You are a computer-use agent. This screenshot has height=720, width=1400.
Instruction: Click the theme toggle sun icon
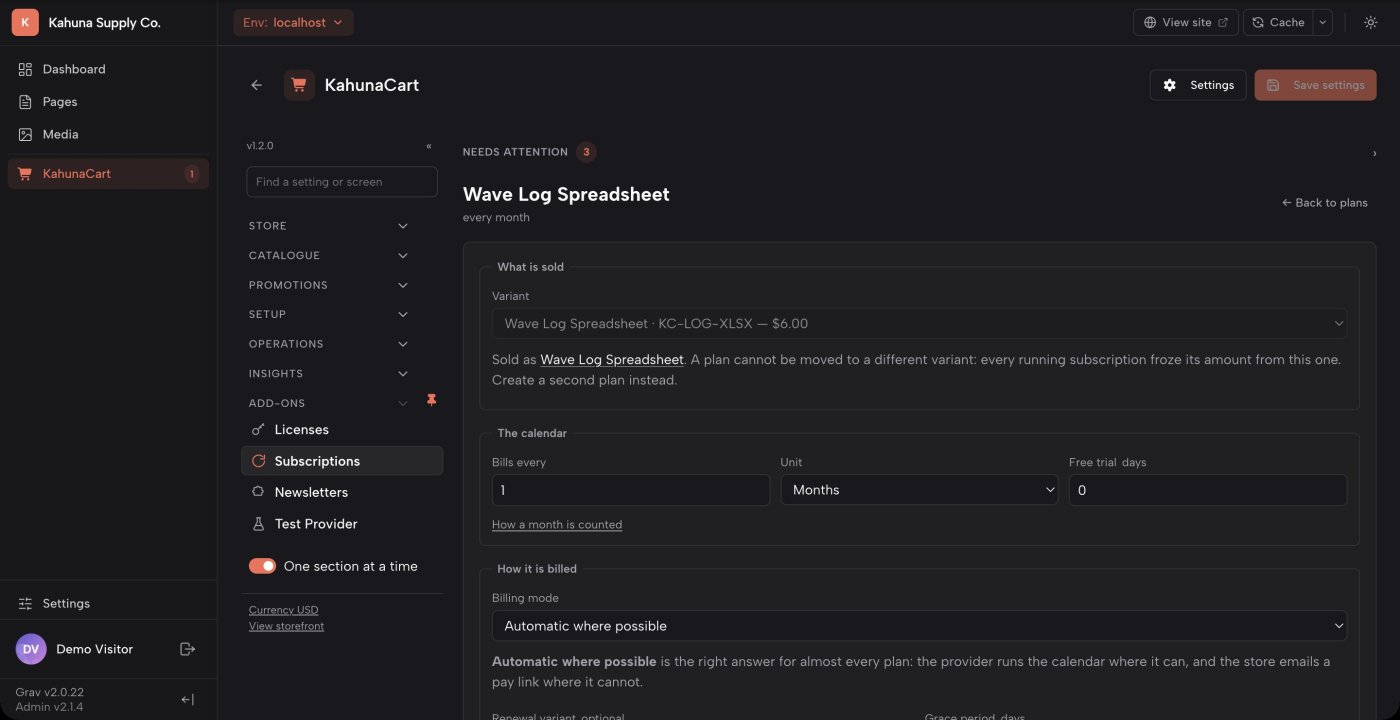(x=1370, y=22)
